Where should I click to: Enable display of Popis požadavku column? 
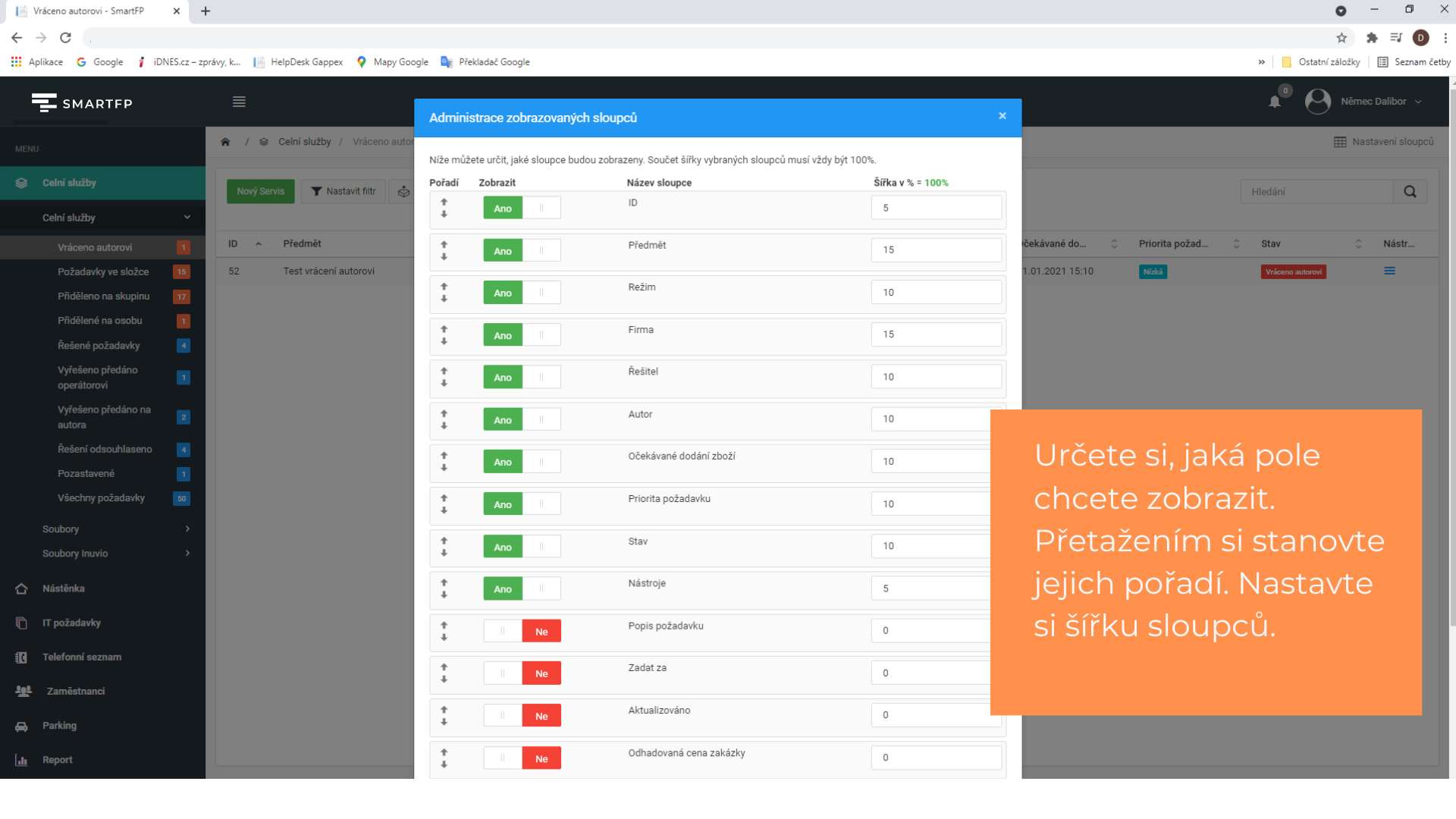tap(522, 631)
